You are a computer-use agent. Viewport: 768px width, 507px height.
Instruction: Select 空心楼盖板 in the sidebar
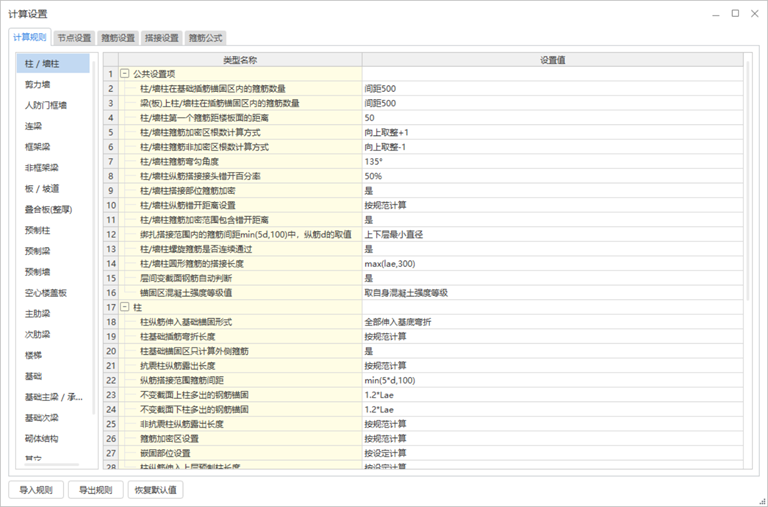click(x=45, y=293)
